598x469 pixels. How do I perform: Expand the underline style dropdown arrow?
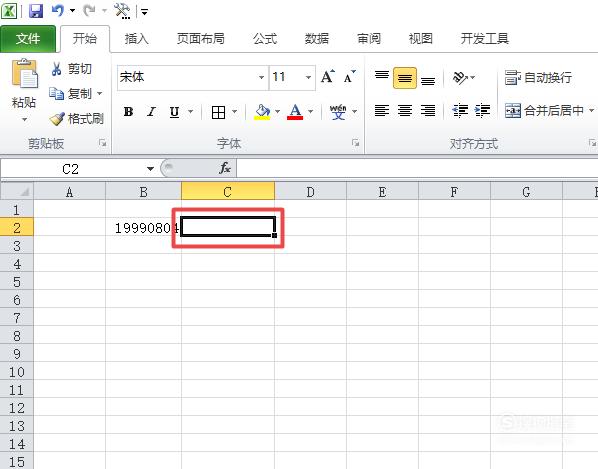click(x=191, y=112)
